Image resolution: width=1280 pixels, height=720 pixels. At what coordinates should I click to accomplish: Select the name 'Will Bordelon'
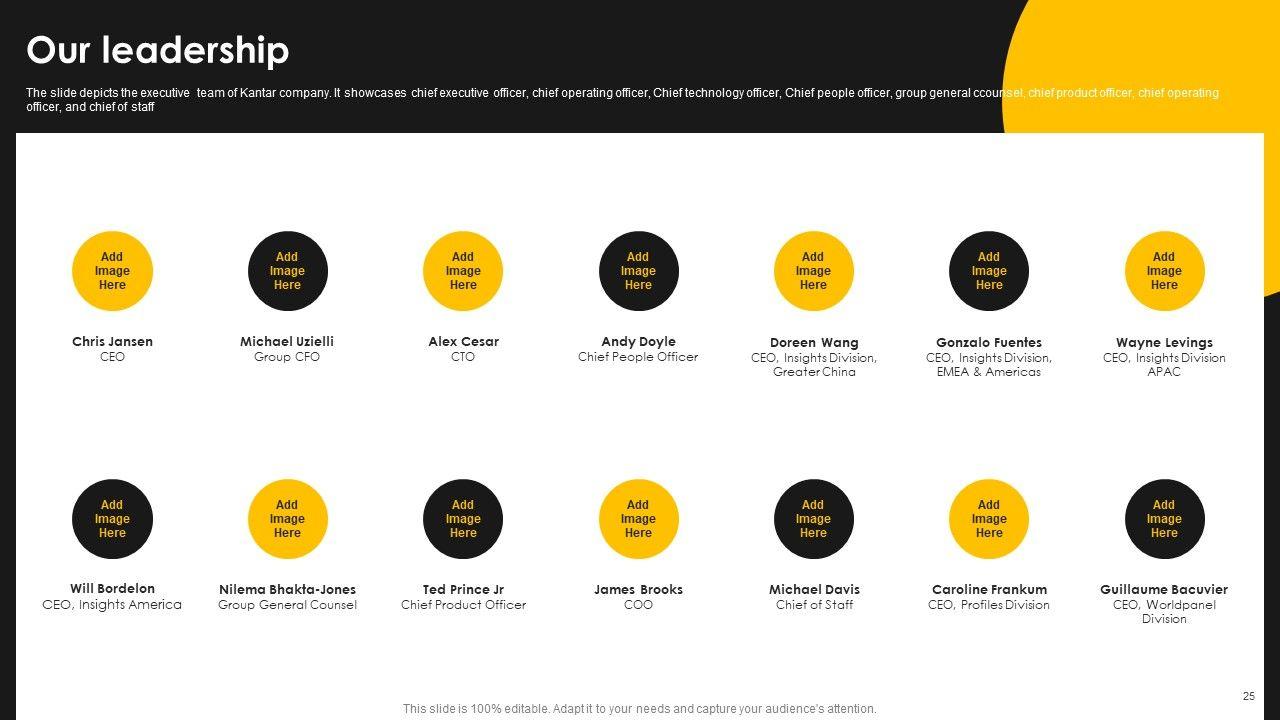(112, 588)
